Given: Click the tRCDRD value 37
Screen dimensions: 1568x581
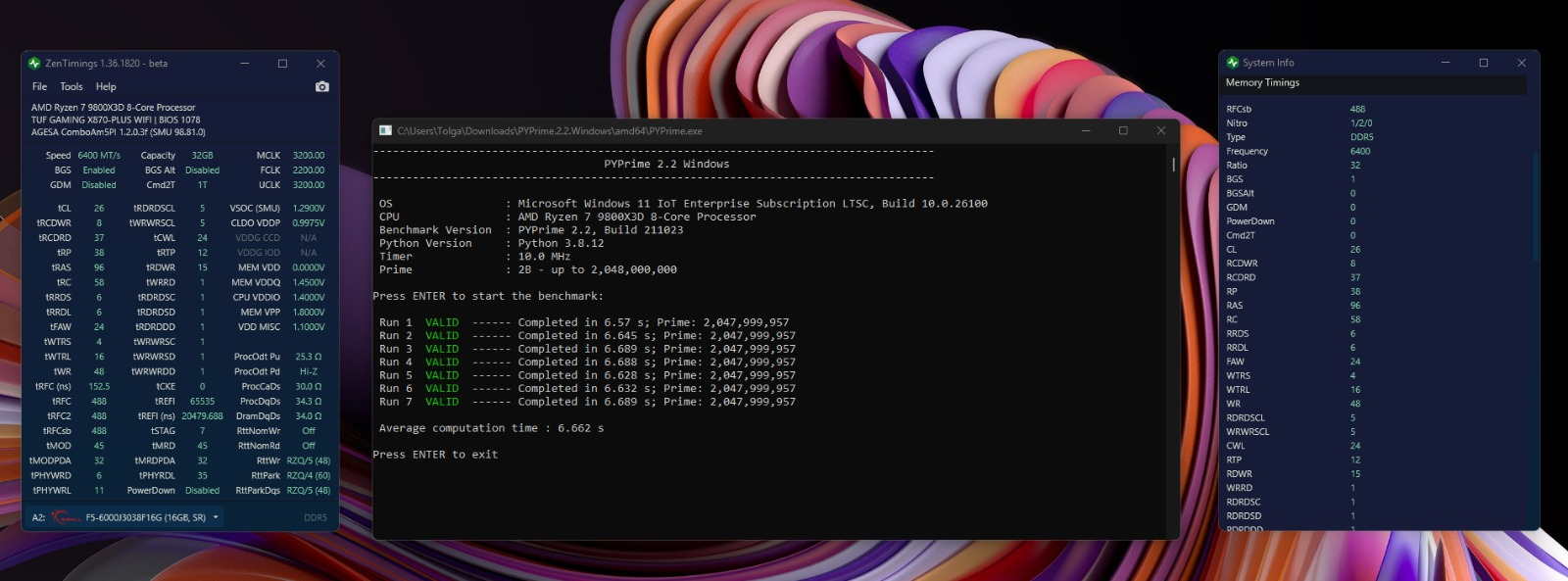Looking at the screenshot, I should pos(99,237).
